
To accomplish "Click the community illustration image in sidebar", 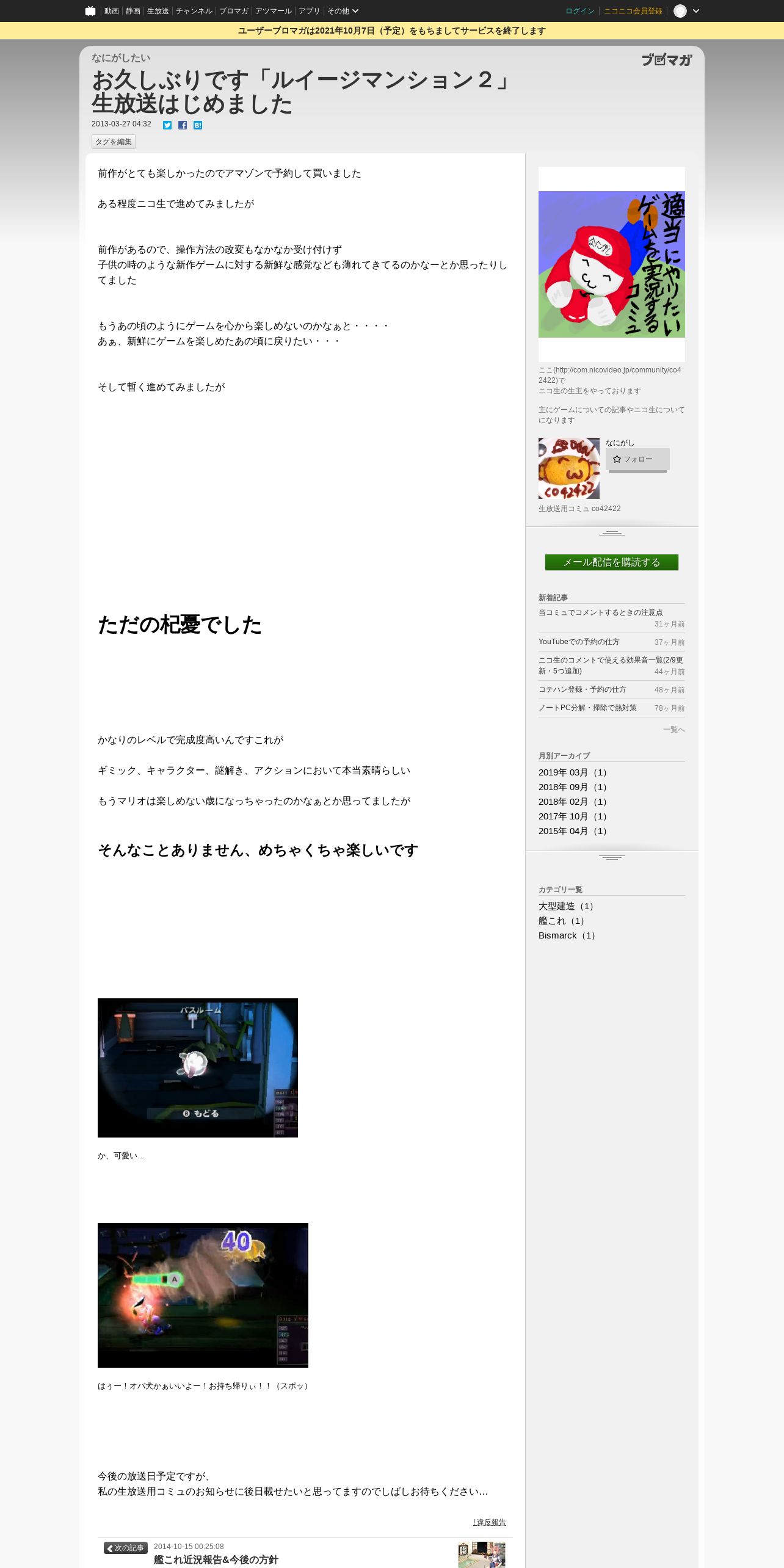I will pyautogui.click(x=612, y=264).
